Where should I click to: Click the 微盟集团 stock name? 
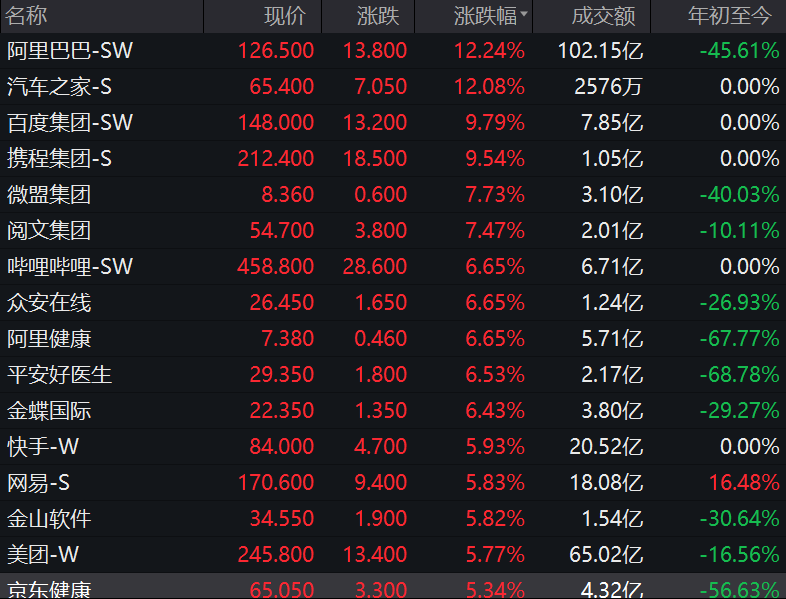tap(49, 194)
